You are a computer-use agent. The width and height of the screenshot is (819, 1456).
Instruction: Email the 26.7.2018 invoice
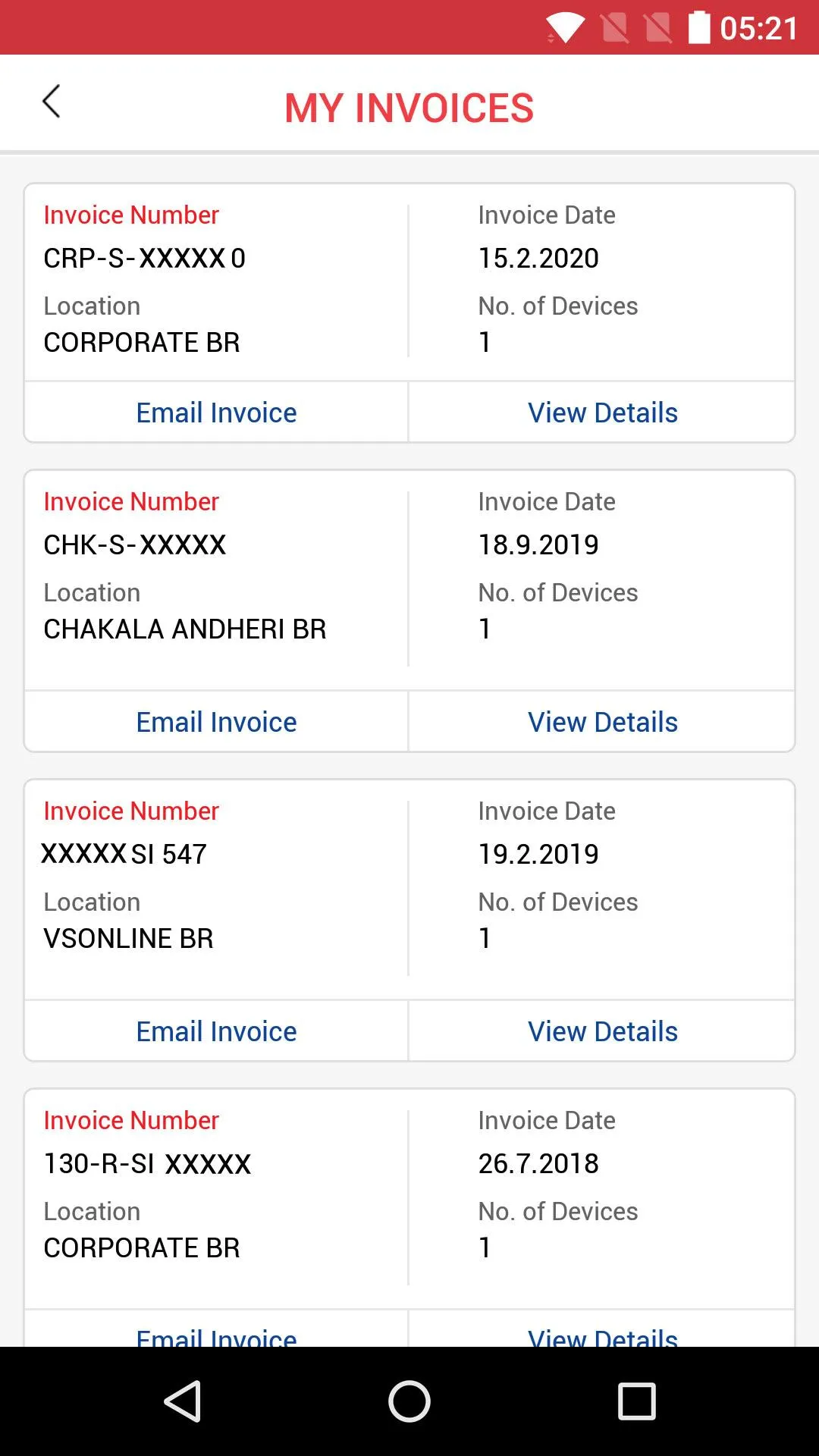coord(216,1335)
